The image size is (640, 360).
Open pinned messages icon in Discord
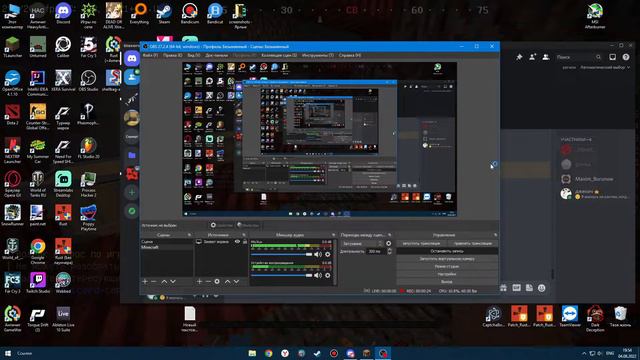pos(519,57)
